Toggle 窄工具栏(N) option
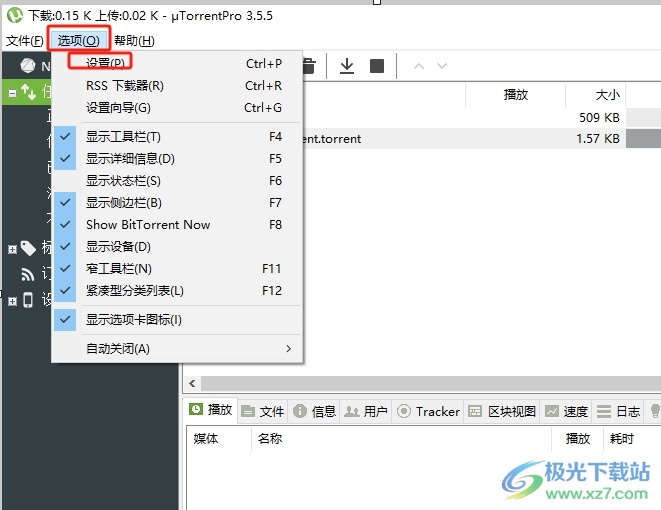The height and width of the screenshot is (510, 661). click(176, 268)
